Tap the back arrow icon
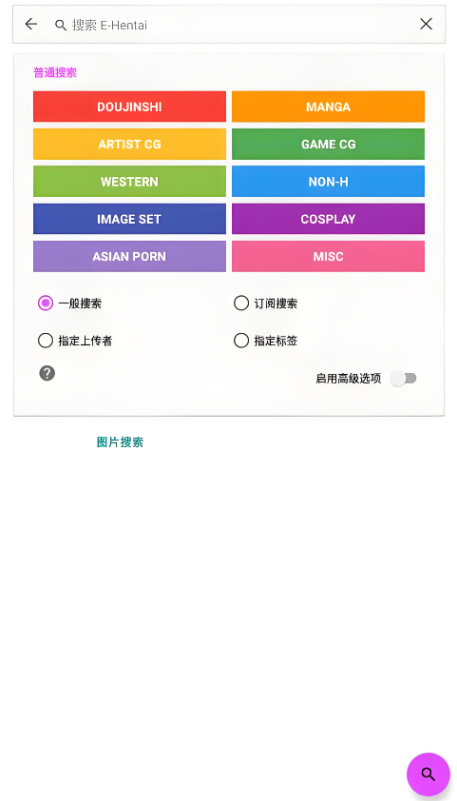457x801 pixels. coord(31,24)
